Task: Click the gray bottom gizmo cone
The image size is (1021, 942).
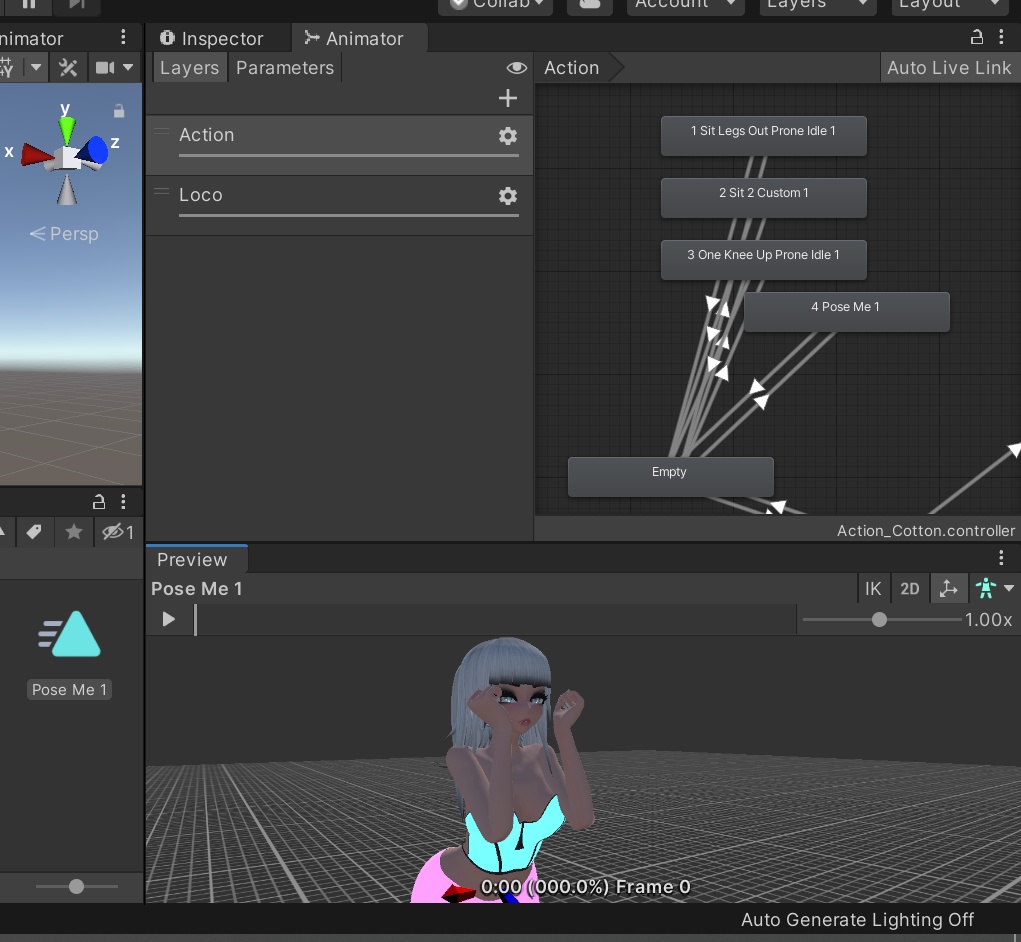Action: click(x=66, y=190)
